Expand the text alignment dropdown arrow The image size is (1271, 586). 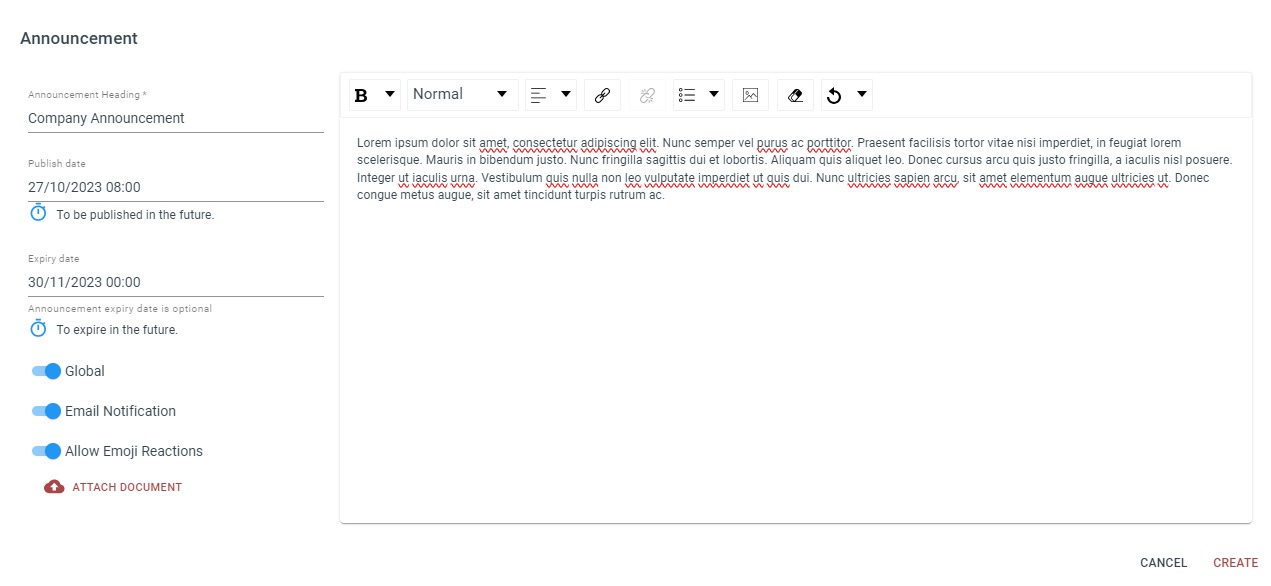click(566, 94)
